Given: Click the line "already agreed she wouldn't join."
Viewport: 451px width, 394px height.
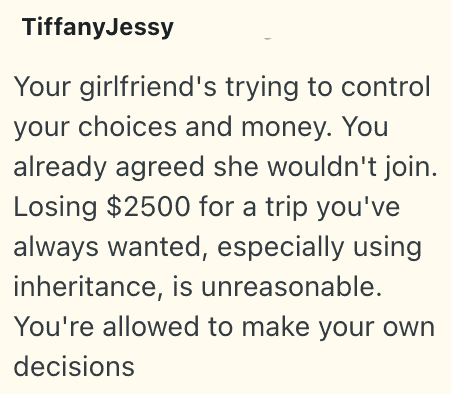Looking at the screenshot, I should [225, 167].
